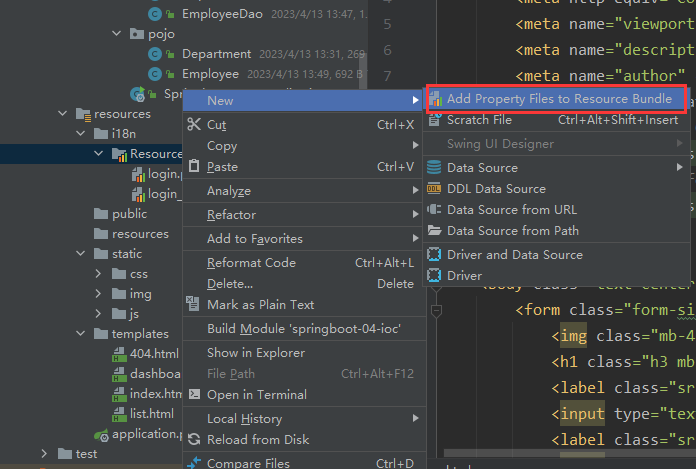The height and width of the screenshot is (469, 696).
Task: Choose Reformat Code from context menu
Action: pyautogui.click(x=251, y=263)
